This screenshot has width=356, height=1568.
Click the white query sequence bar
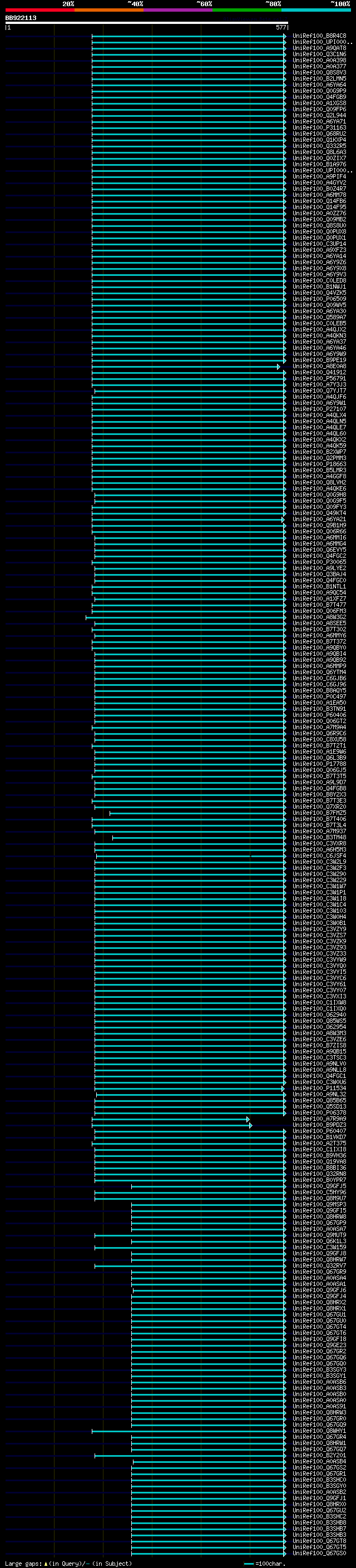[147, 22]
